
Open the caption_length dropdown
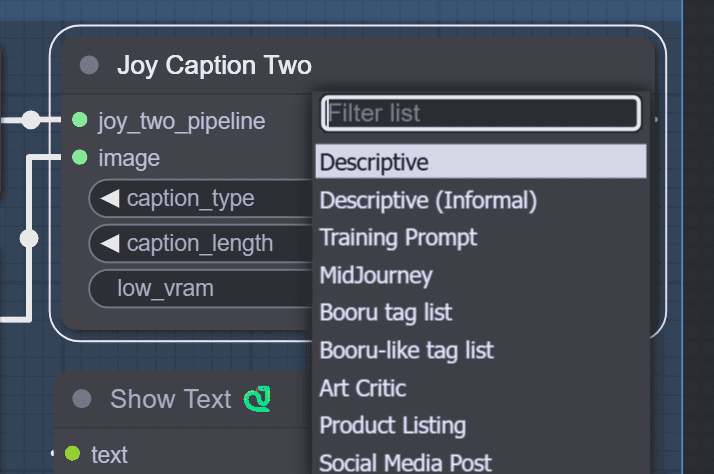click(200, 243)
